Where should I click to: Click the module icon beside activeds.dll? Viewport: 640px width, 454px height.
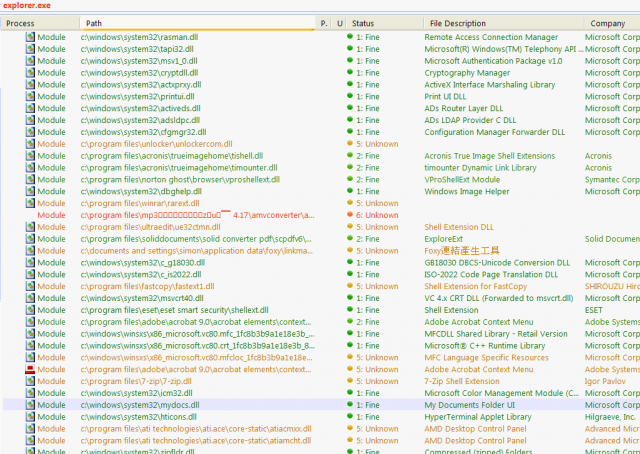[x=30, y=108]
